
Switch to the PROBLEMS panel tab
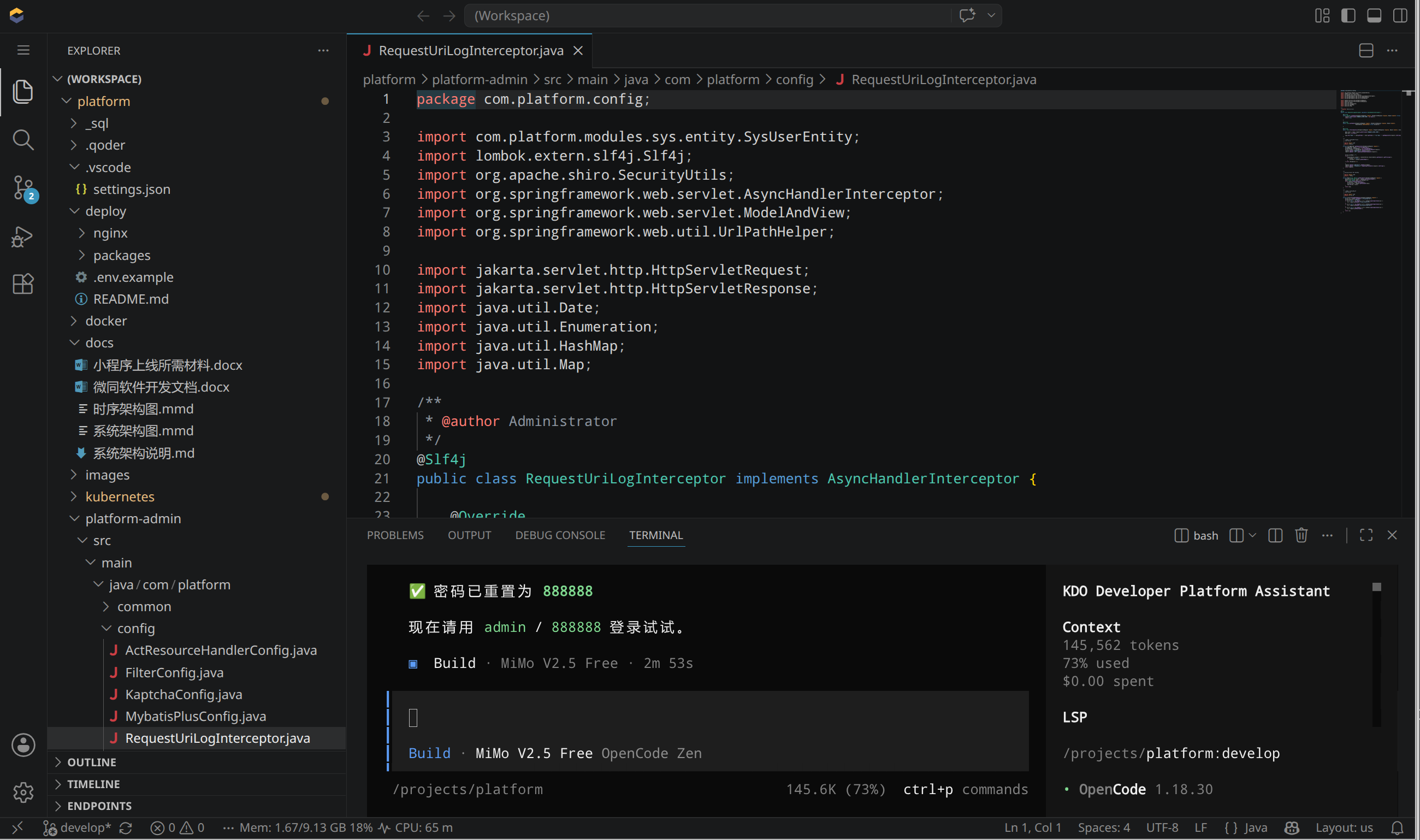tap(395, 535)
